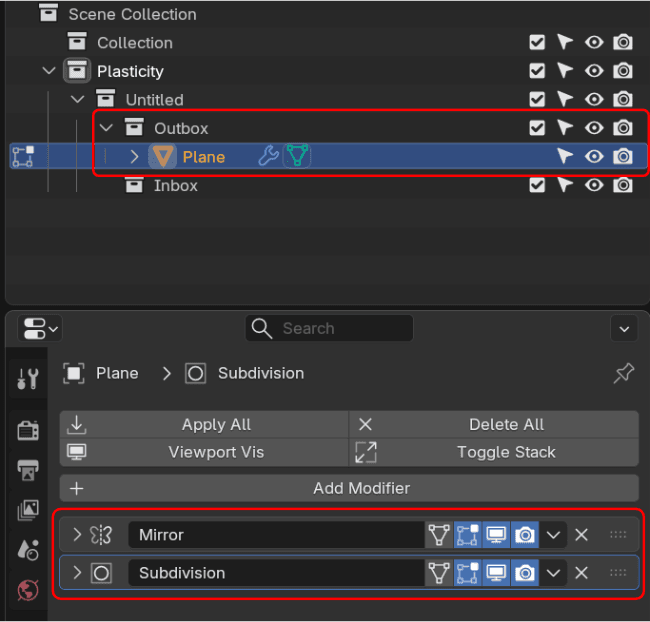Pin the properties editor context

(x=623, y=373)
